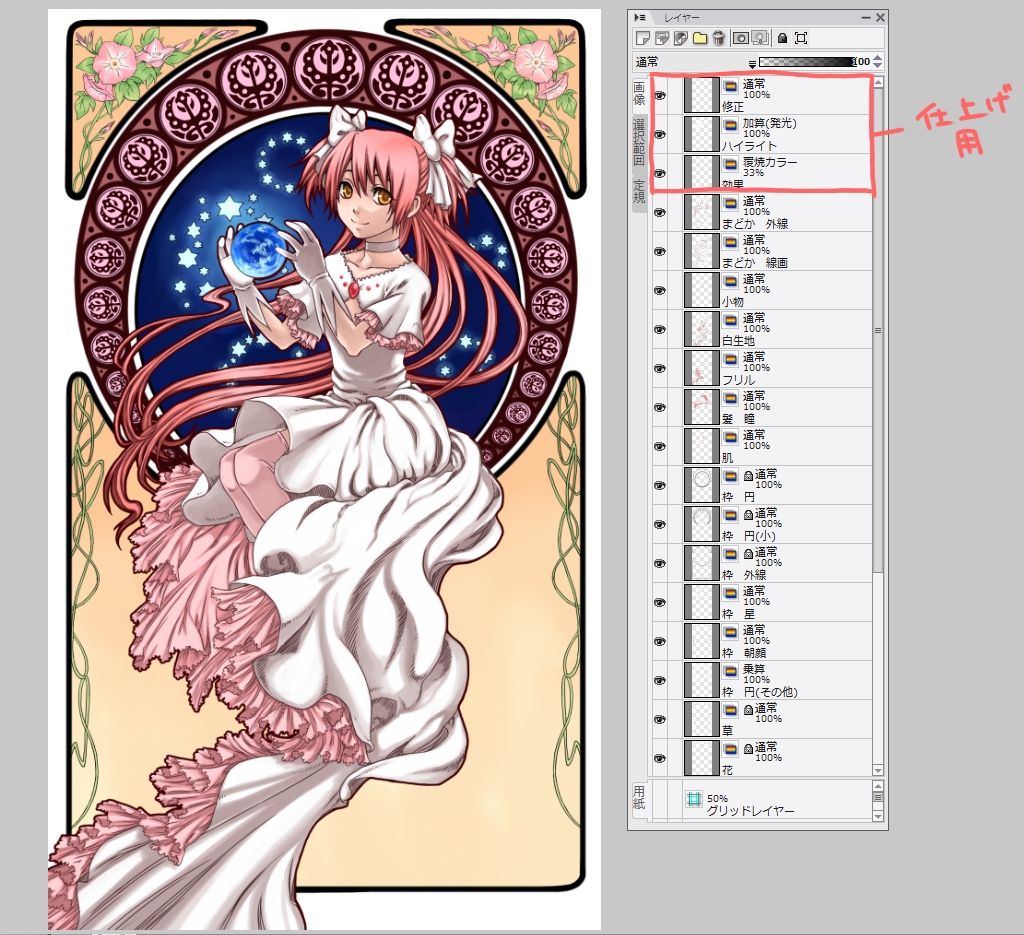Viewport: 1024px width, 935px height.
Task: Toggle the 白生地 layer eye
Action: coord(660,330)
